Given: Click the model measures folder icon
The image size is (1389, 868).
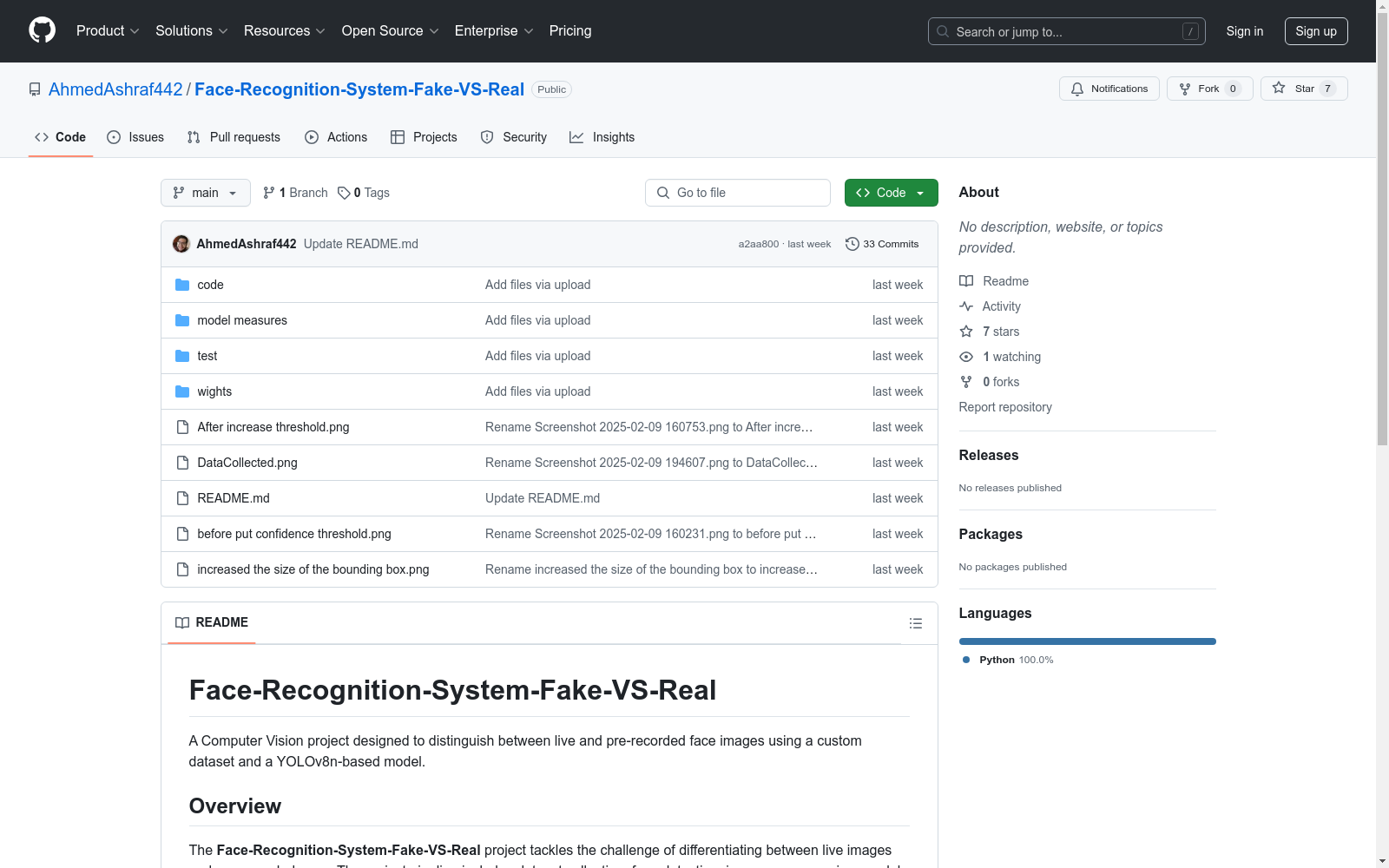Looking at the screenshot, I should coord(182,320).
